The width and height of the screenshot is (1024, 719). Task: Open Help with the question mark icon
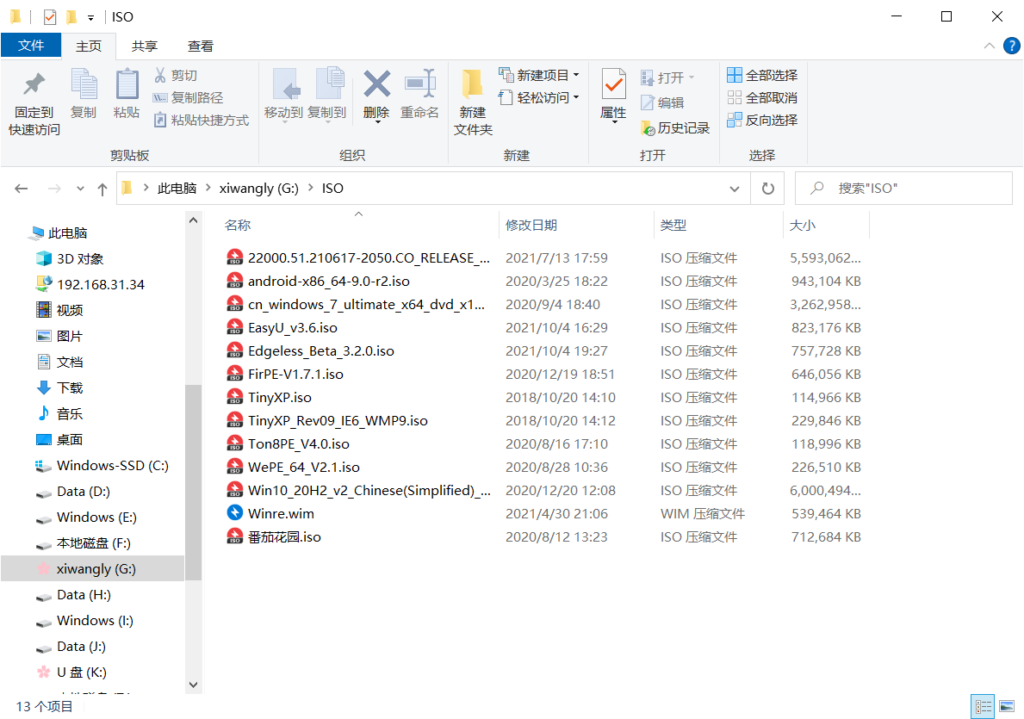(x=1012, y=46)
